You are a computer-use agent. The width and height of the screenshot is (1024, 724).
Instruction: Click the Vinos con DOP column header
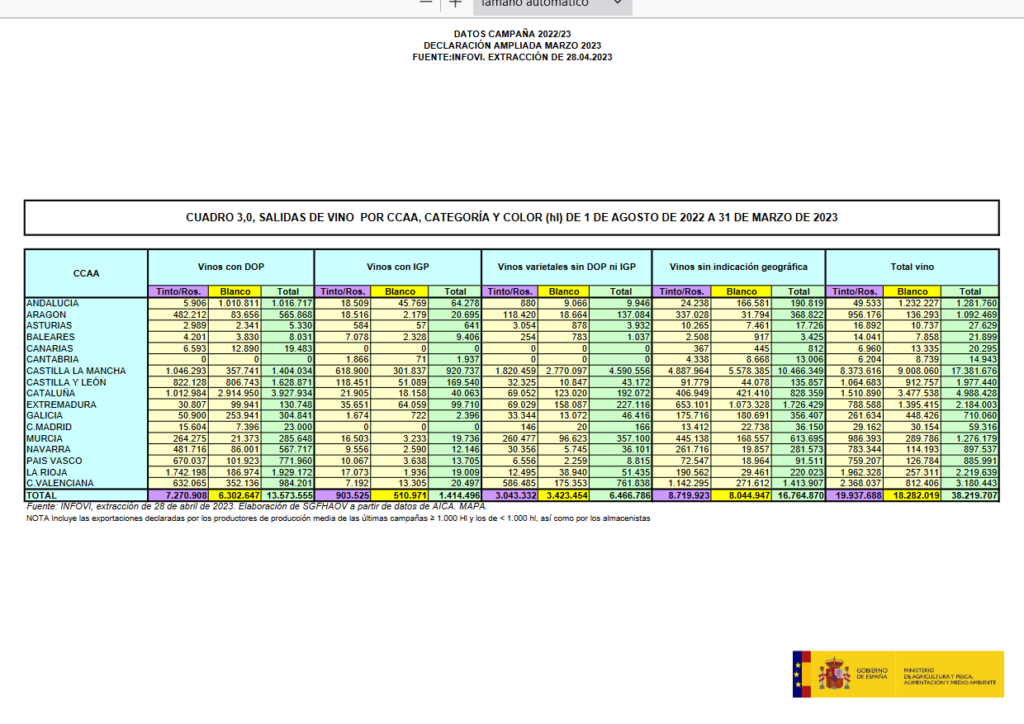tap(230, 267)
